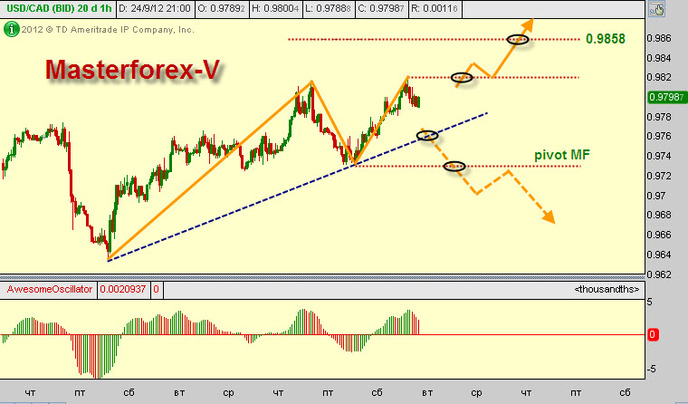
Task: Click the green info icon beside copyright
Action: tap(11, 30)
